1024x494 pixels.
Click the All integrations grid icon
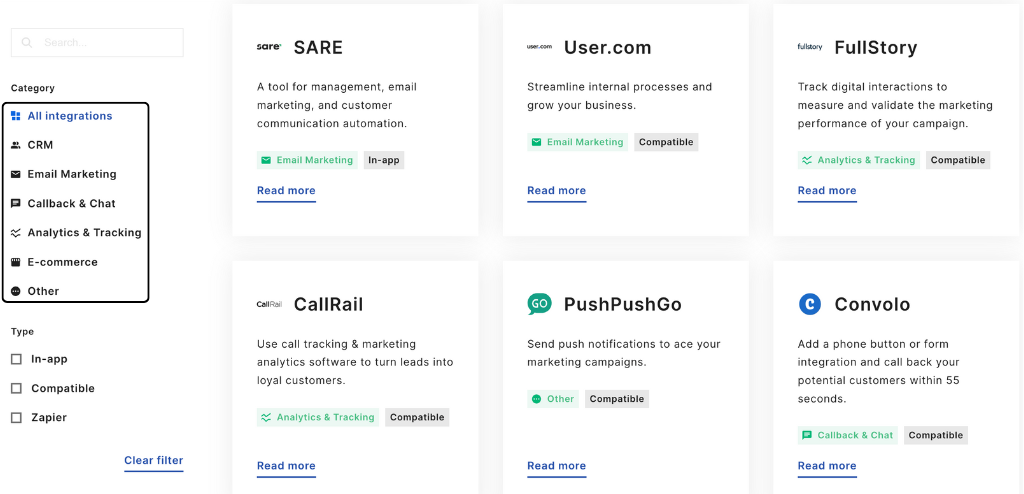tap(16, 116)
